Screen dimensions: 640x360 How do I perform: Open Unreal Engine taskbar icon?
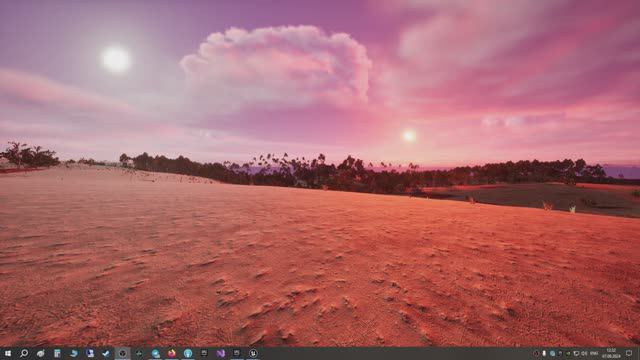click(253, 353)
